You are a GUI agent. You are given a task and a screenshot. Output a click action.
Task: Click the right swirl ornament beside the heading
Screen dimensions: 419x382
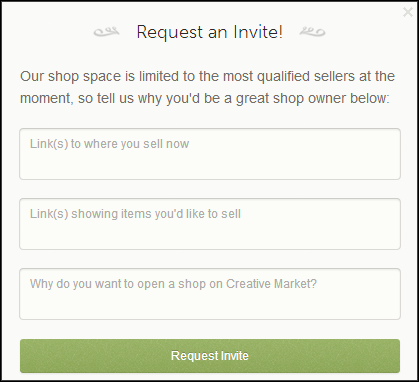(312, 32)
